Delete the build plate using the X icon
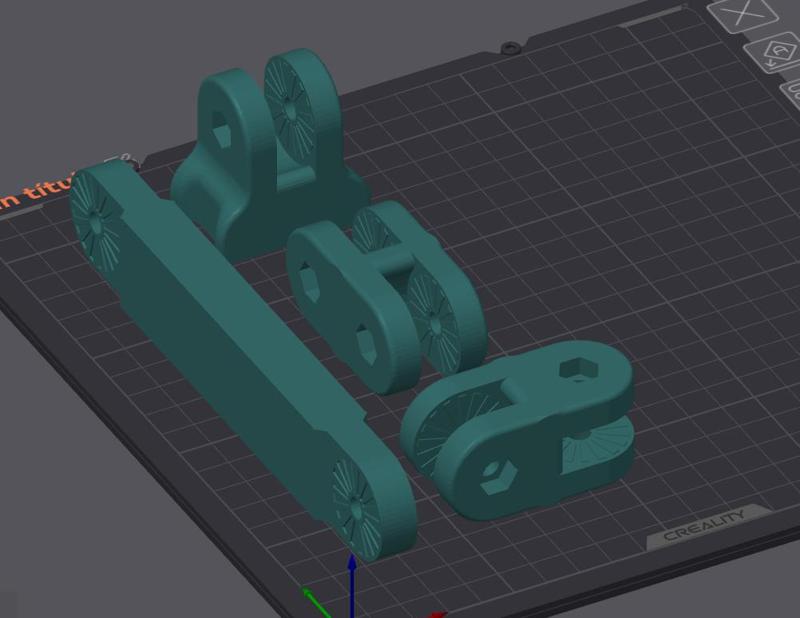Image resolution: width=800 pixels, height=618 pixels. pos(745,15)
